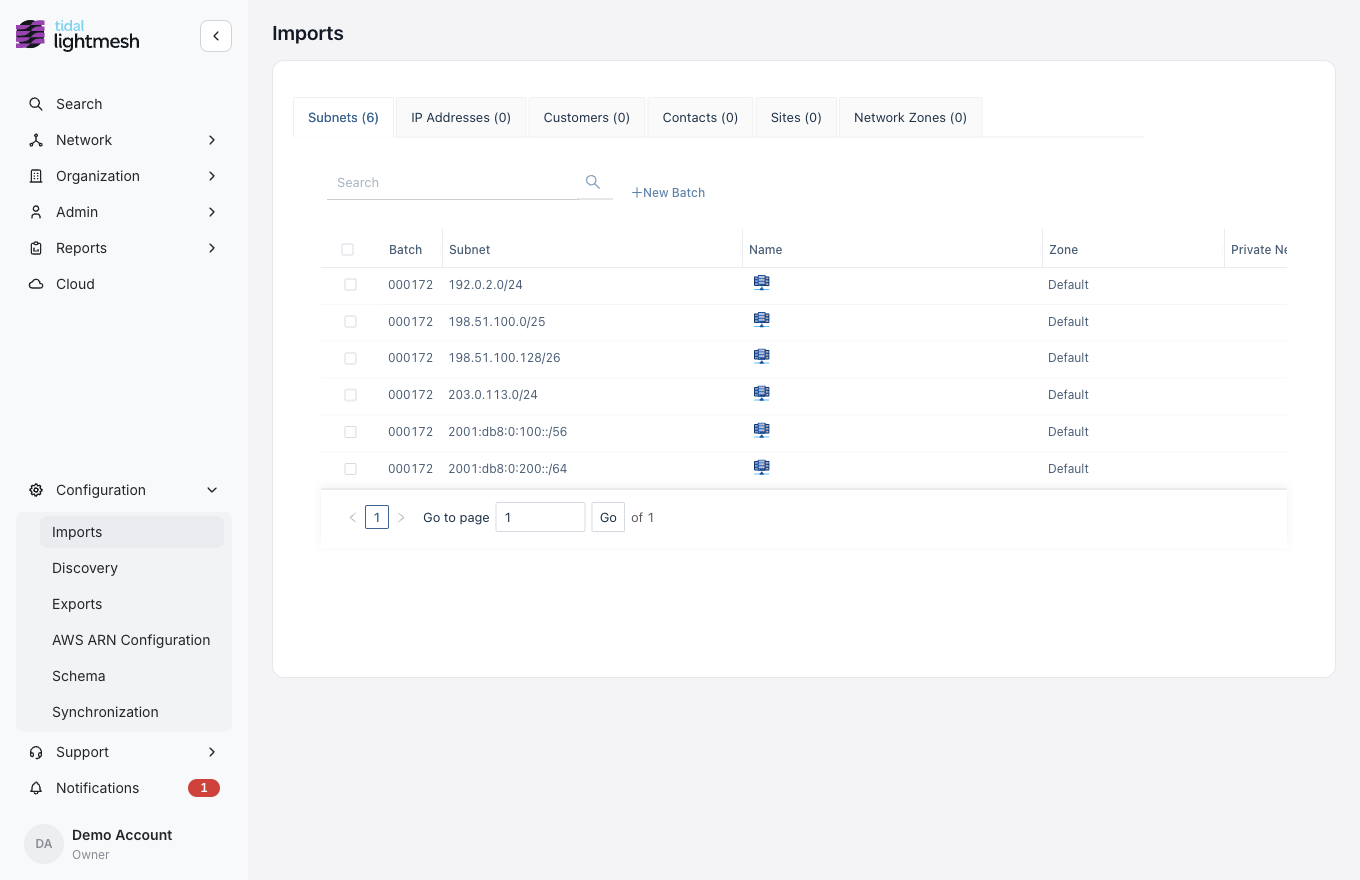The image size is (1360, 880).
Task: Expand the Network menu chevron
Action: click(x=212, y=140)
